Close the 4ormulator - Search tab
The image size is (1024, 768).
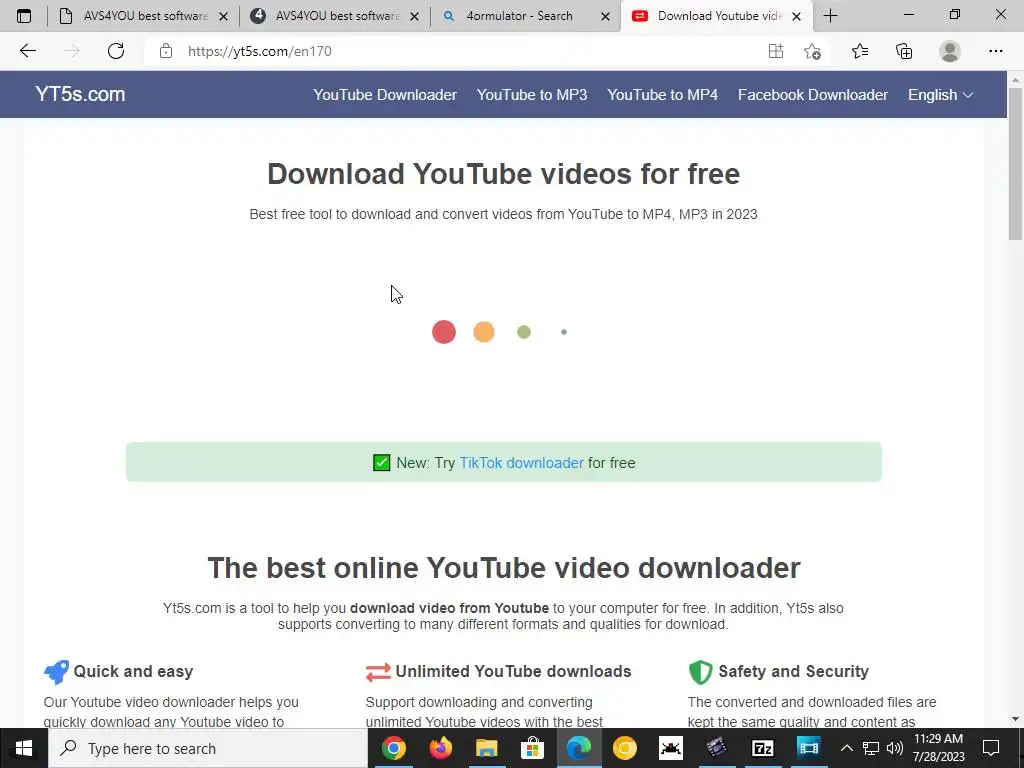pyautogui.click(x=605, y=16)
